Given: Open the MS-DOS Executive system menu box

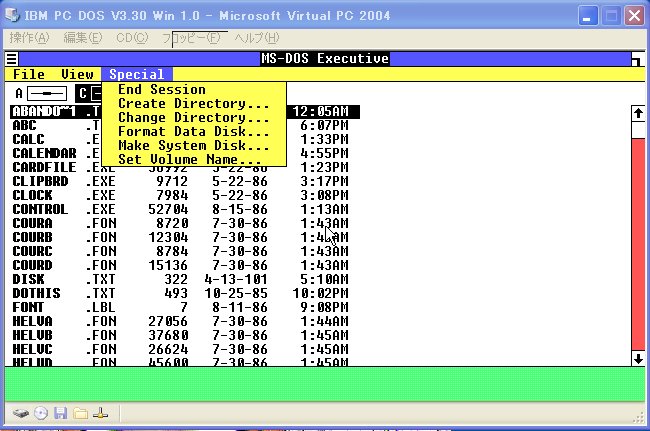Looking at the screenshot, I should pyautogui.click(x=12, y=59).
